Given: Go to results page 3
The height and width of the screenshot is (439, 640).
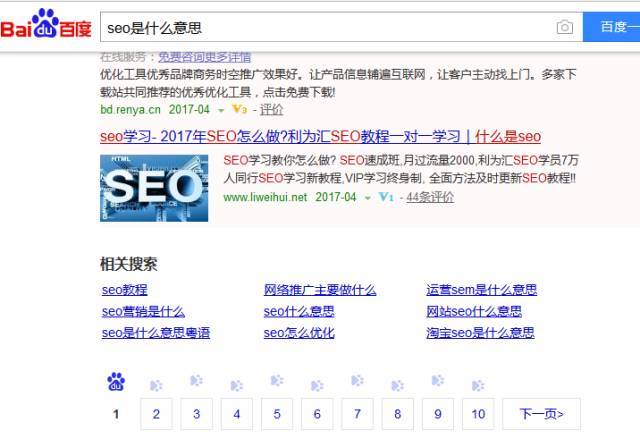Looking at the screenshot, I should click(x=196, y=414).
